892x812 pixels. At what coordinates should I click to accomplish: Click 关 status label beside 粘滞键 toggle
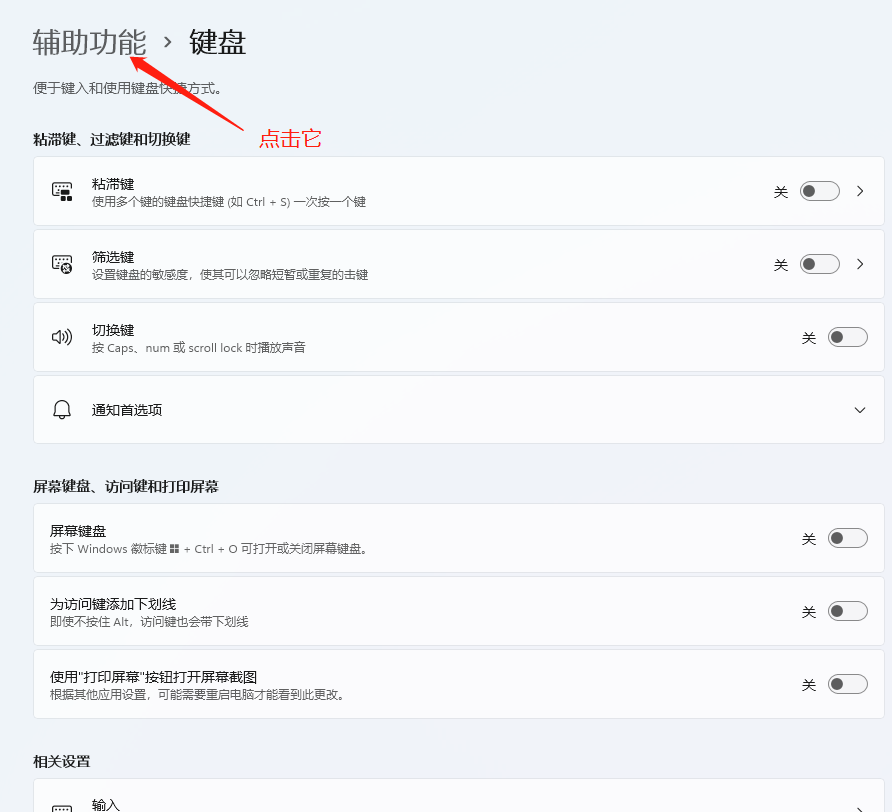point(781,192)
